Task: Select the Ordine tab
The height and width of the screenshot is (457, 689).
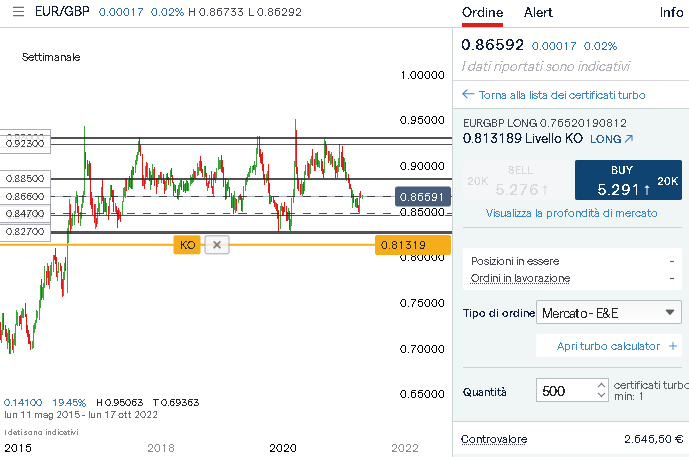Action: pyautogui.click(x=481, y=13)
